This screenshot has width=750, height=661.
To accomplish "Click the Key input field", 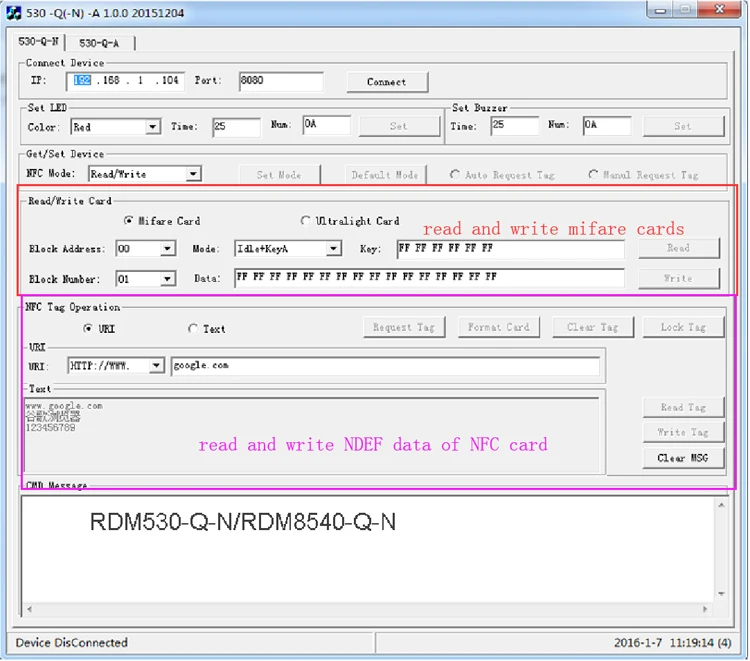I will pos(509,249).
